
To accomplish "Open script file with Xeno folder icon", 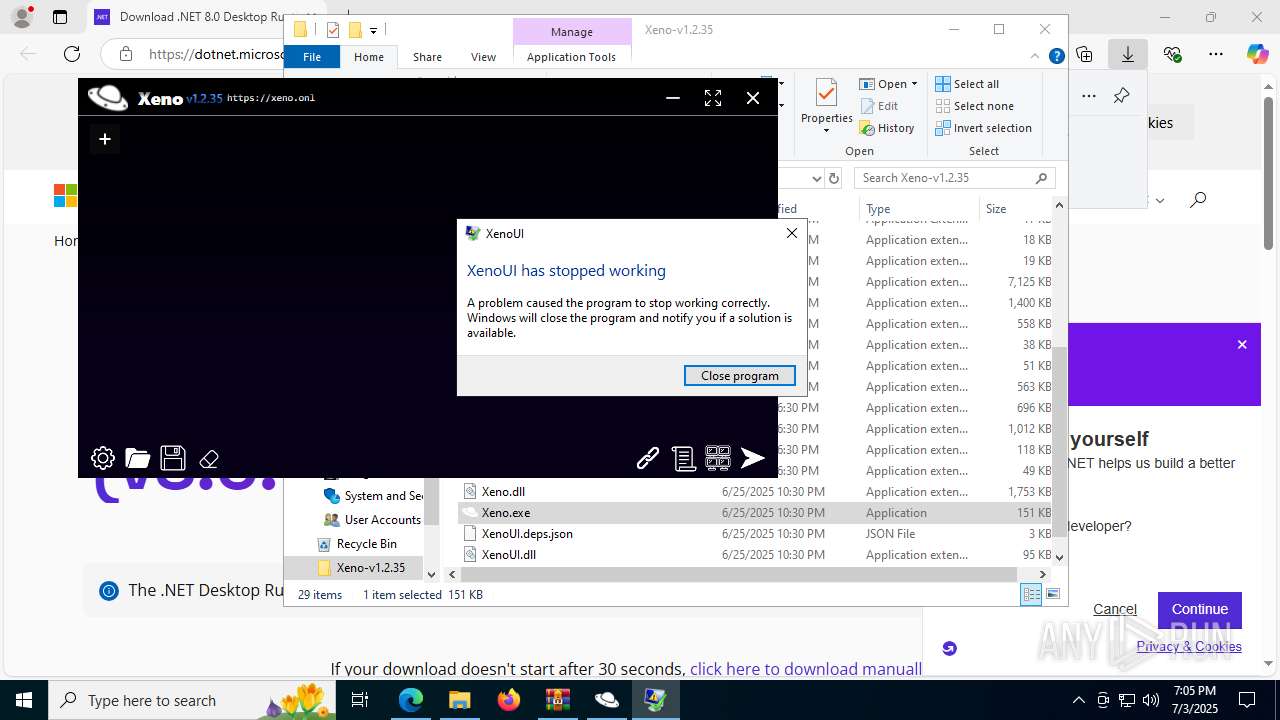I will coord(138,458).
